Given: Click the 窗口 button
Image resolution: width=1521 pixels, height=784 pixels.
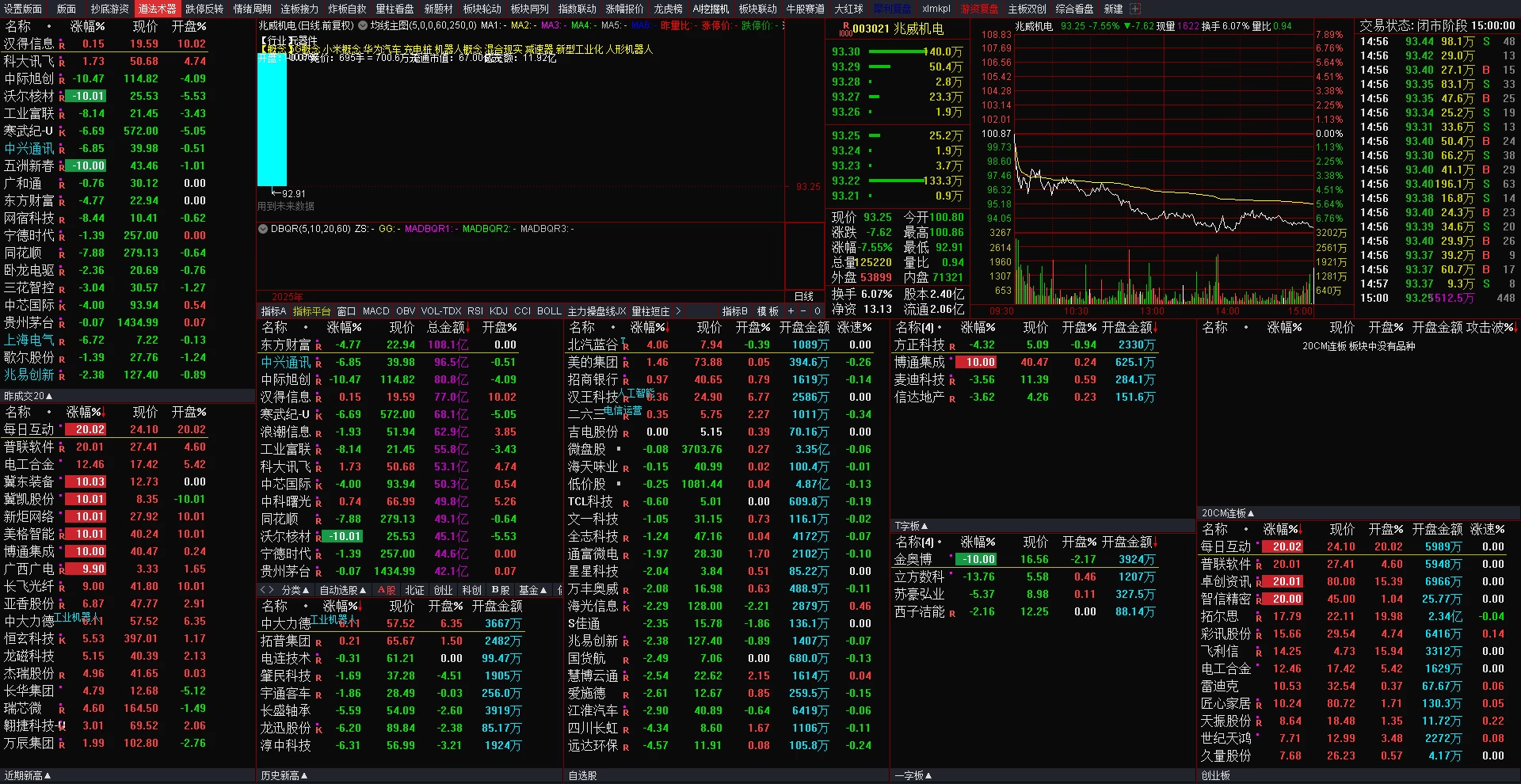Looking at the screenshot, I should (346, 311).
